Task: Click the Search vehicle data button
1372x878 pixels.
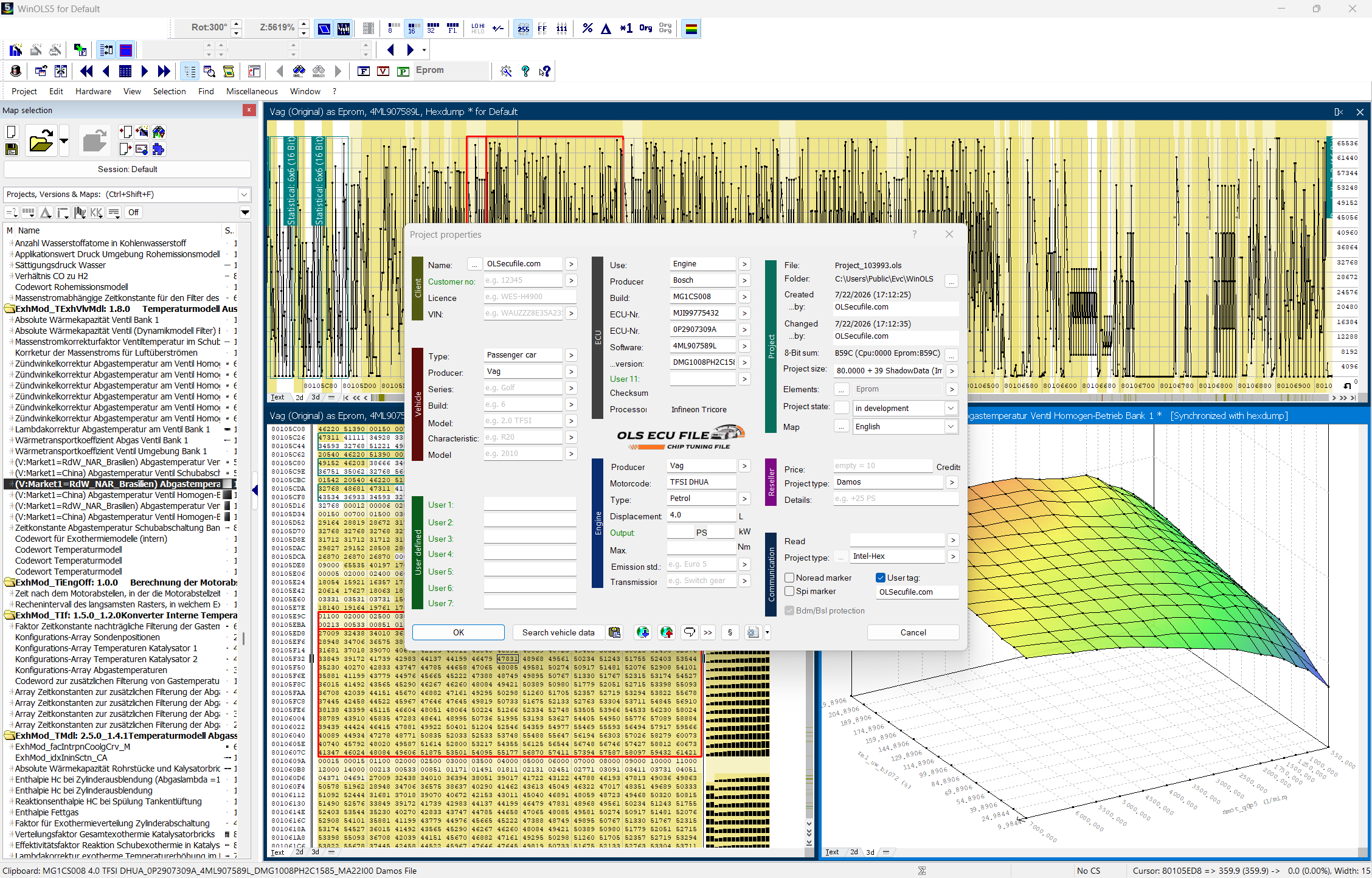Action: 558,632
